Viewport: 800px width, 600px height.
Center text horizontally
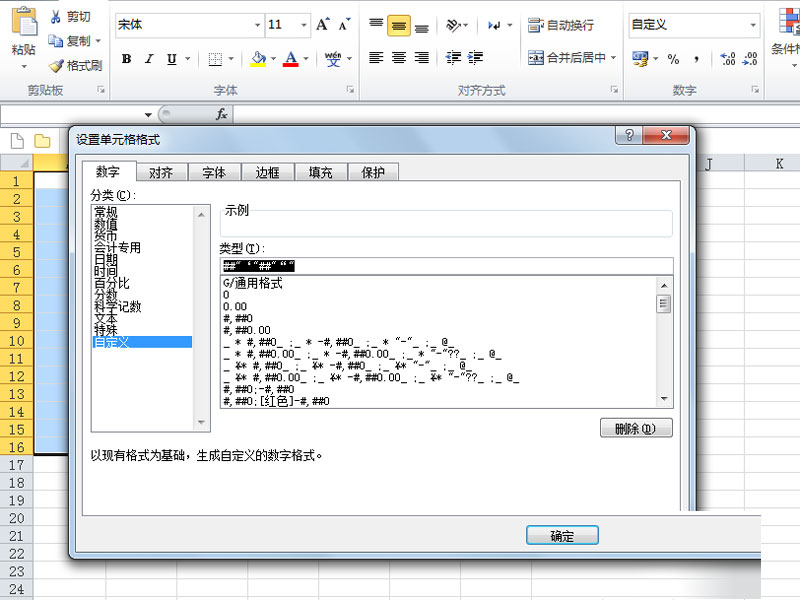pyautogui.click(x=399, y=58)
